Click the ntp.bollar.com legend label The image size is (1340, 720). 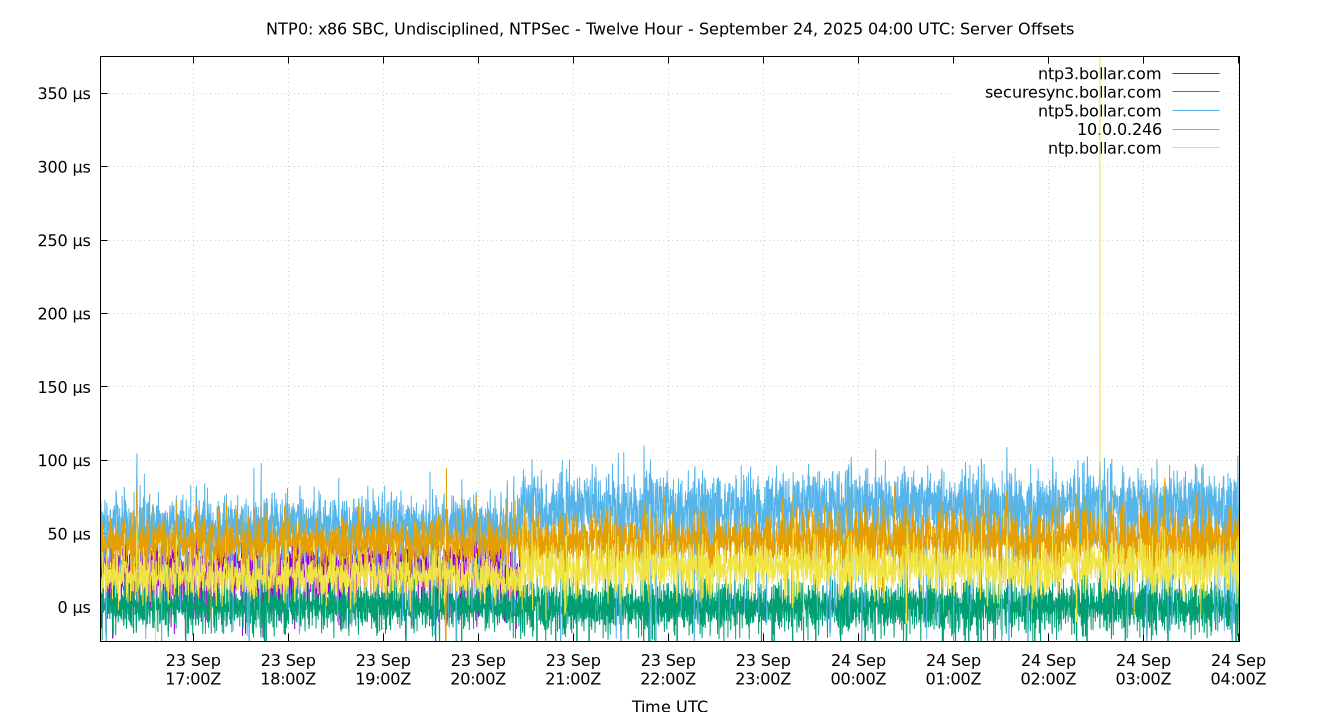point(1104,149)
